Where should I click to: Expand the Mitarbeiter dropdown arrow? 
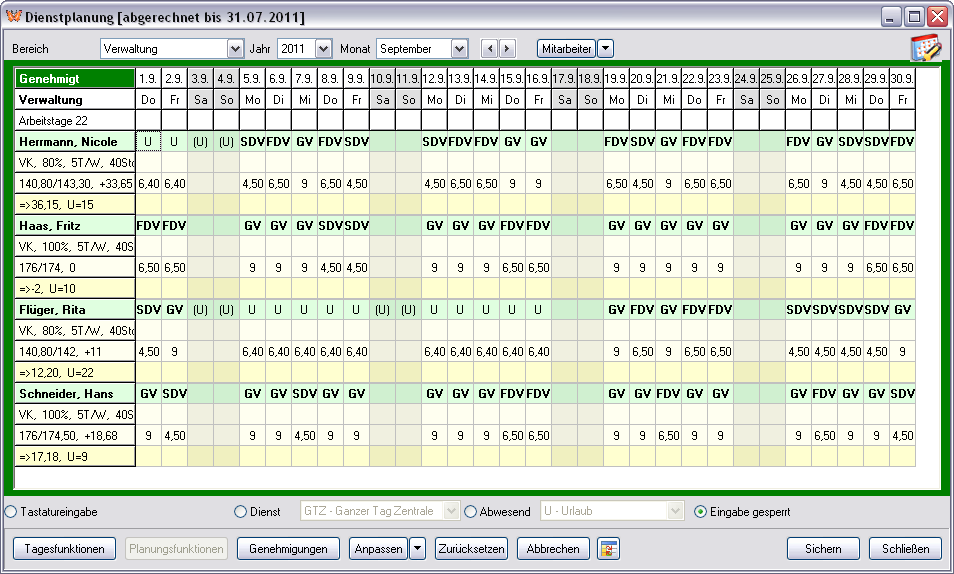(x=606, y=49)
